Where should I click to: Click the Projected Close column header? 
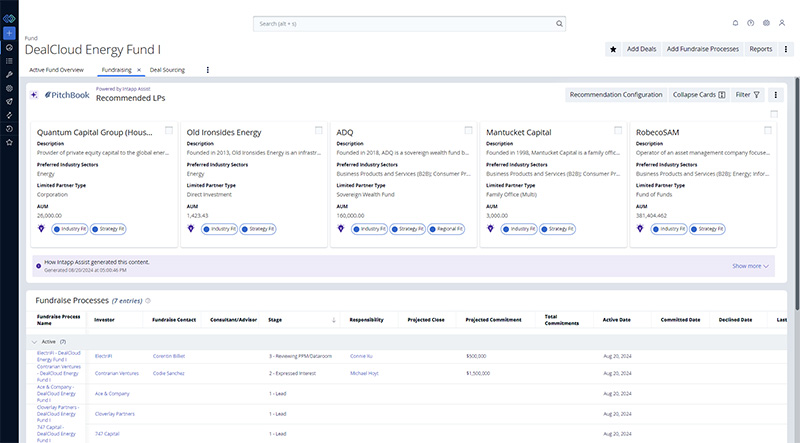[x=426, y=320]
